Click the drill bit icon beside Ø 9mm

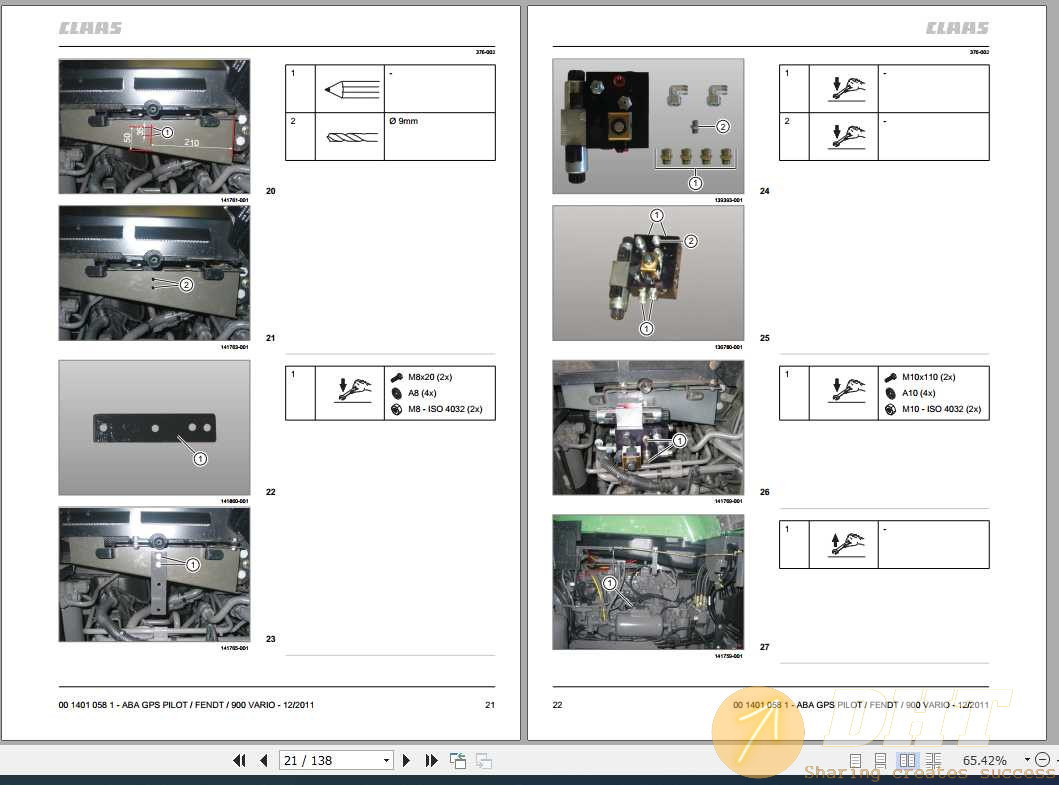(352, 137)
